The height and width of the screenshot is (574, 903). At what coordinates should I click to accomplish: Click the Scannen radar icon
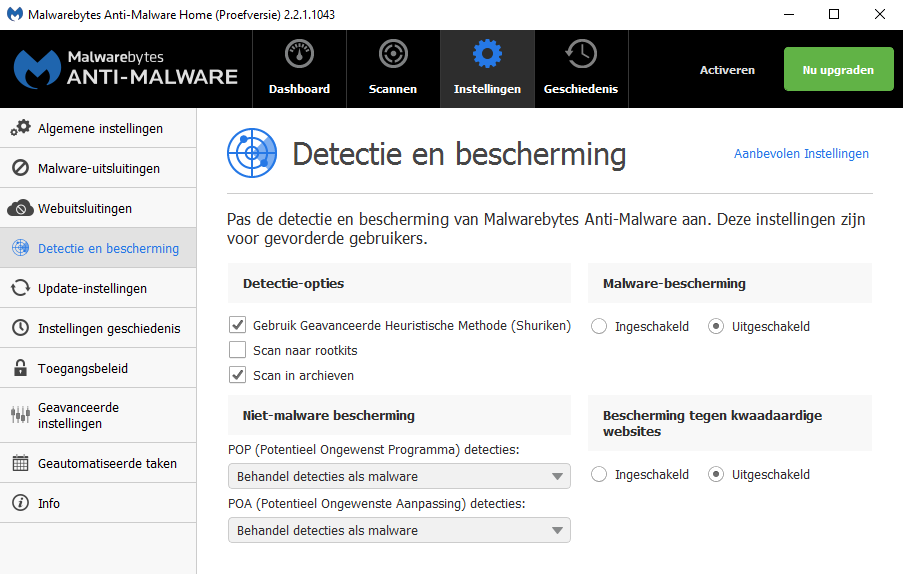[x=393, y=54]
